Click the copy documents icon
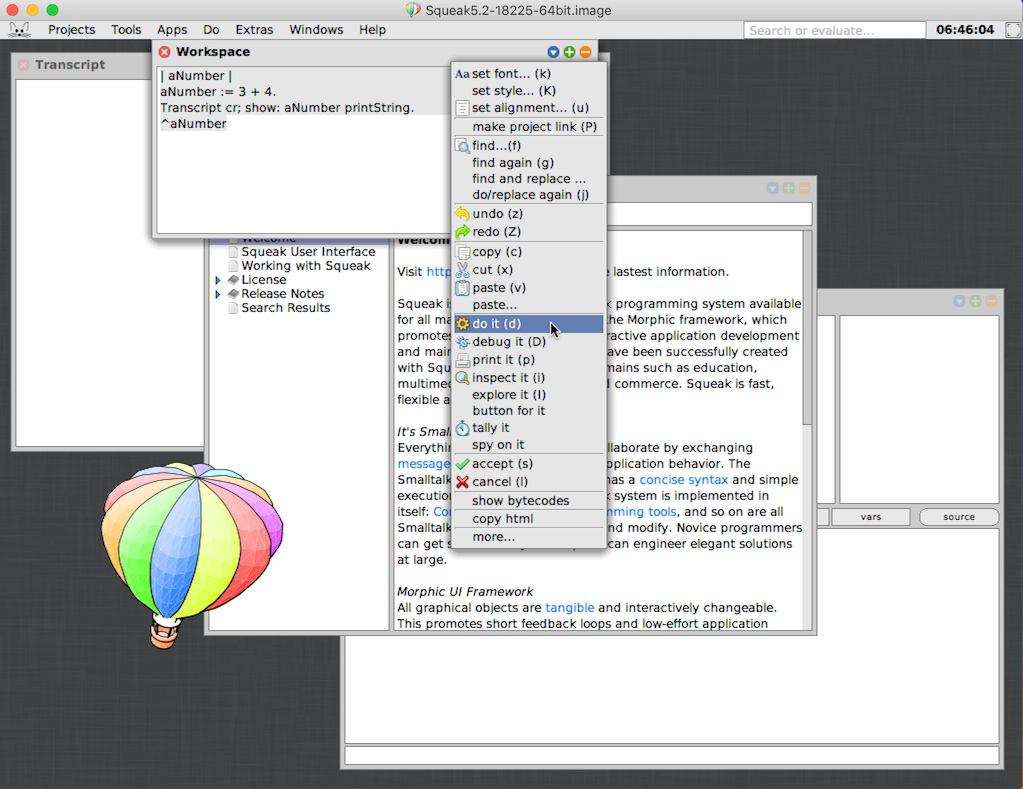Screen dimensions: 1023x789 tap(462, 252)
